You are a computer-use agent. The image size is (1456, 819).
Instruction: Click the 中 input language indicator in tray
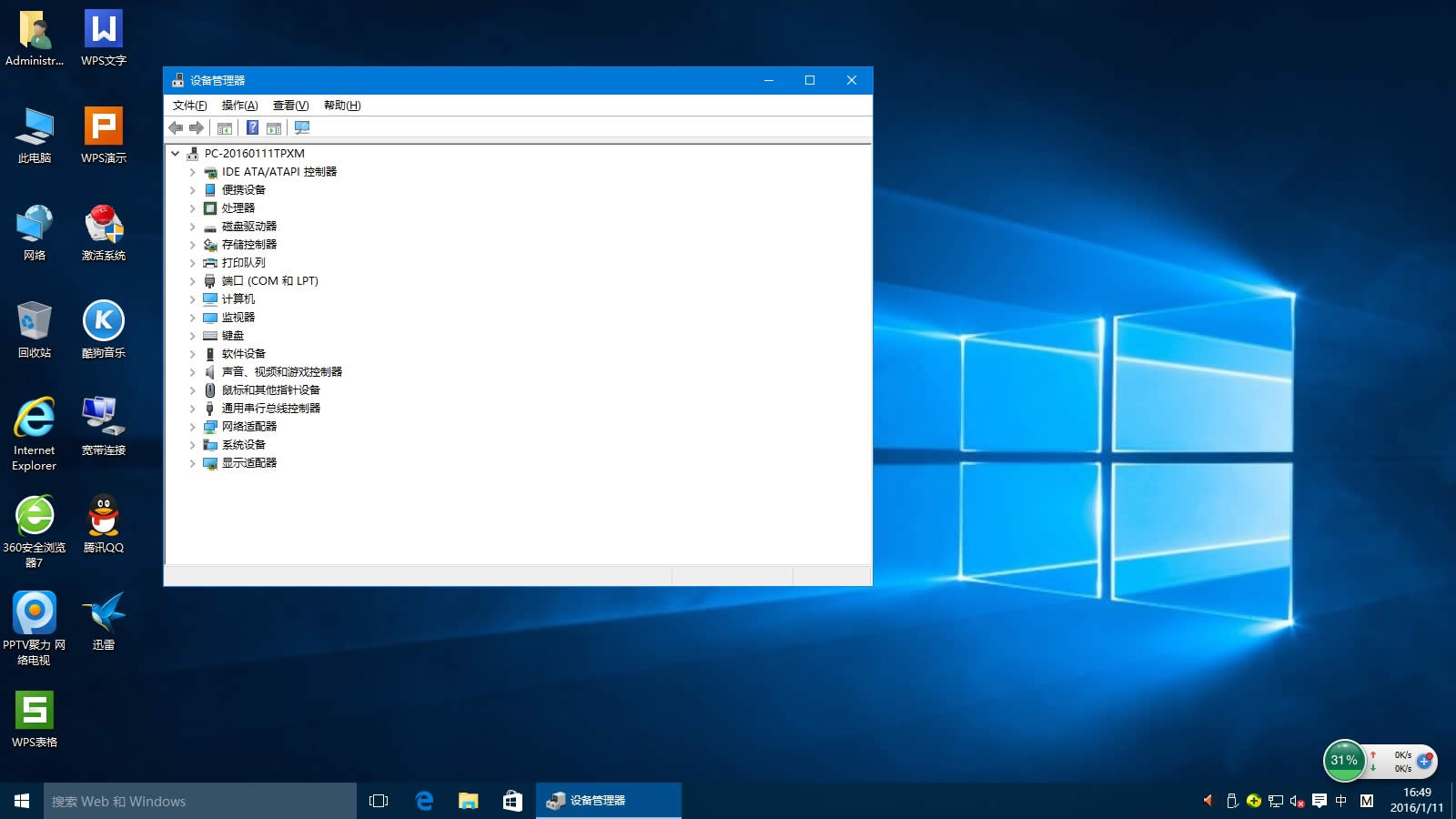[1342, 801]
